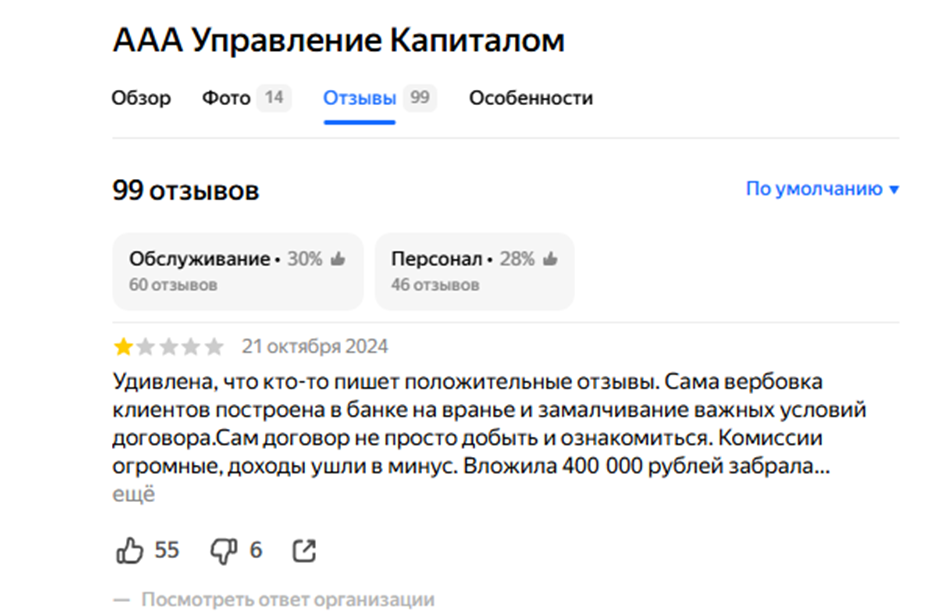This screenshot has width=949, height=611.
Task: Activate the 99 отзывов counter heading
Action: [186, 190]
